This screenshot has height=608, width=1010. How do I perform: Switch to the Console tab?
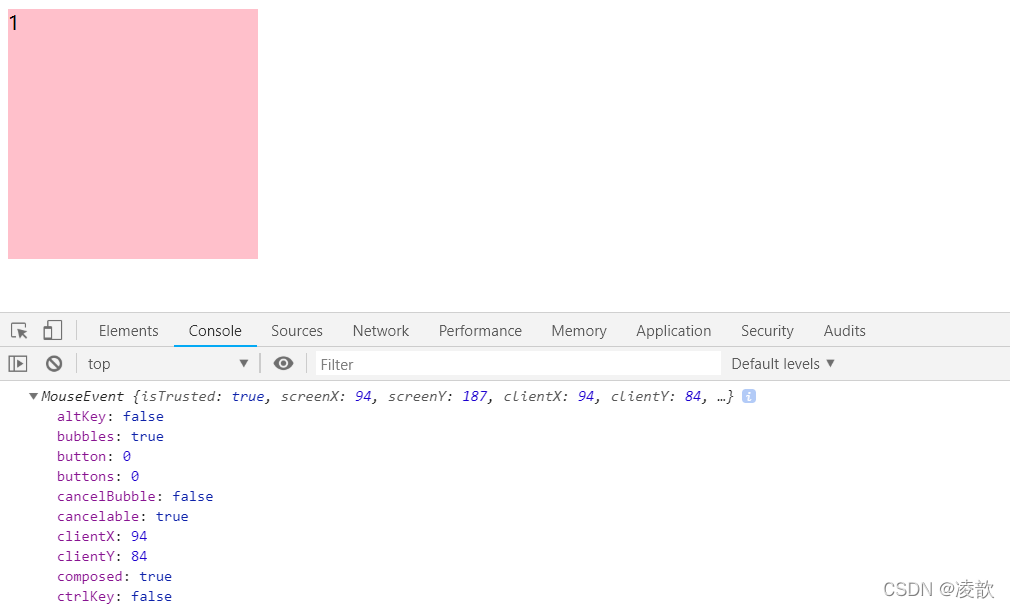[215, 330]
